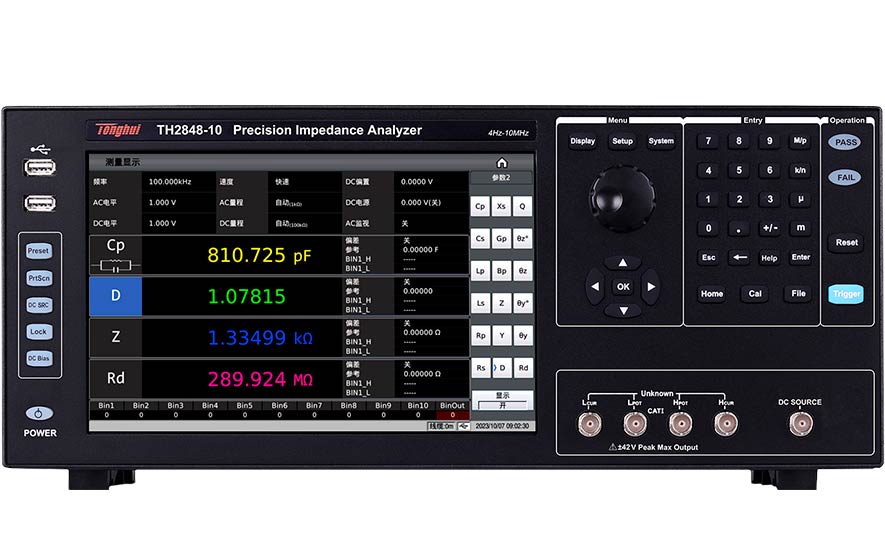This screenshot has width=885, height=548.
Task: Touch the Lcur BNC connector
Action: [x=589, y=424]
